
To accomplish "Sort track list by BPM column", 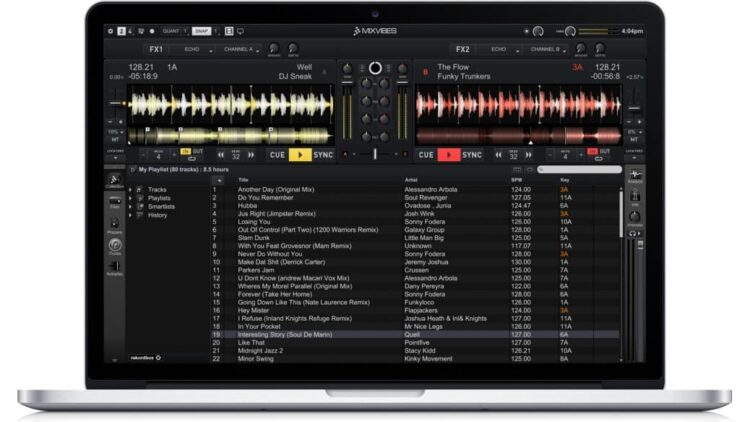I will 516,180.
